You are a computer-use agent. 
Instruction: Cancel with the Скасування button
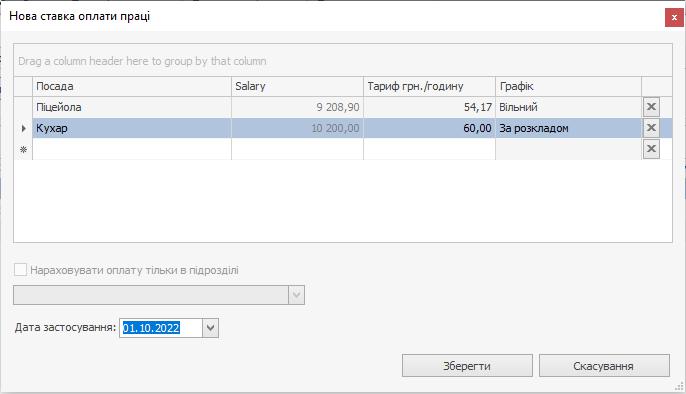604,366
